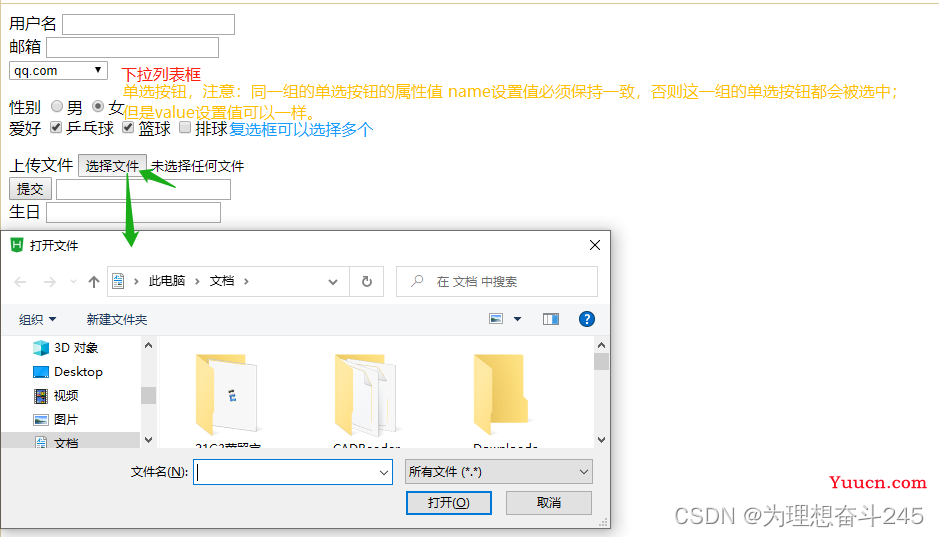This screenshot has height=537, width=939.
Task: Click the 选择文件 button
Action: click(x=112, y=166)
